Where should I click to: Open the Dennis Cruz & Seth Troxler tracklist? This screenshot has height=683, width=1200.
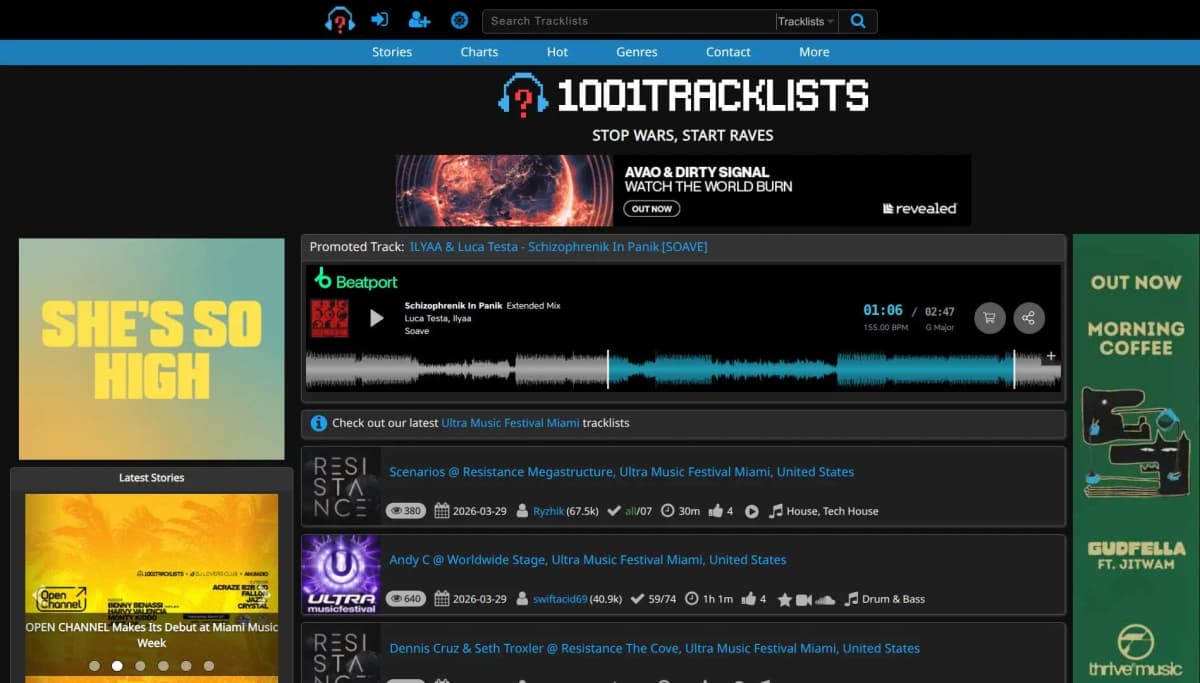tap(654, 648)
